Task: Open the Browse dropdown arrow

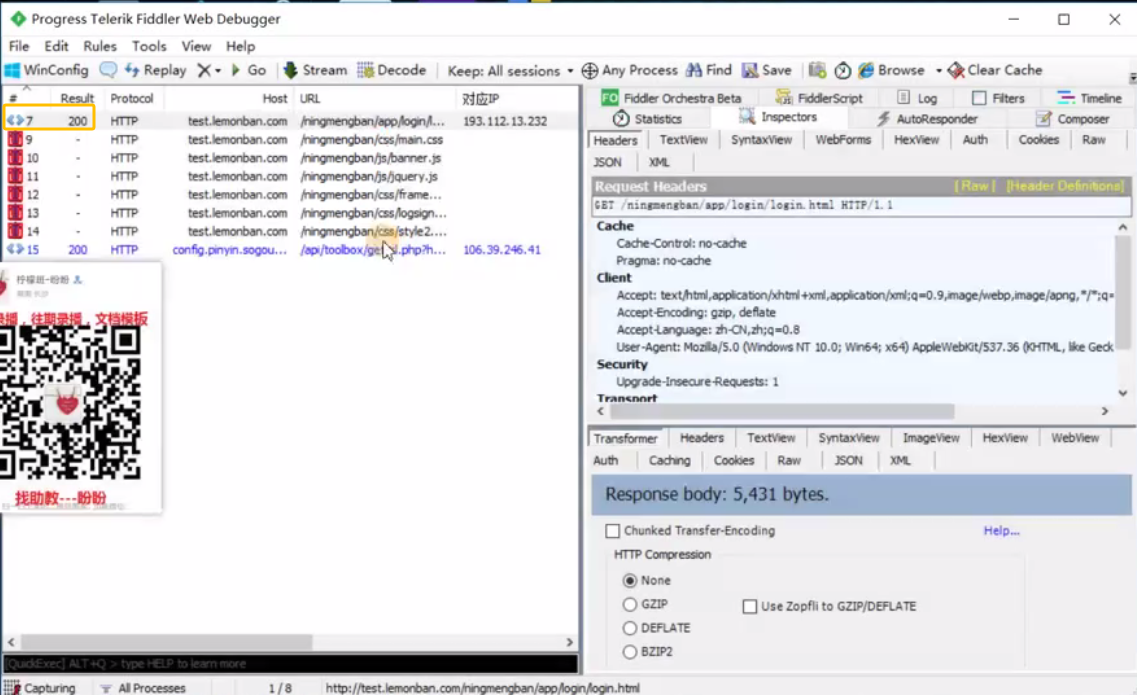Action: point(938,71)
